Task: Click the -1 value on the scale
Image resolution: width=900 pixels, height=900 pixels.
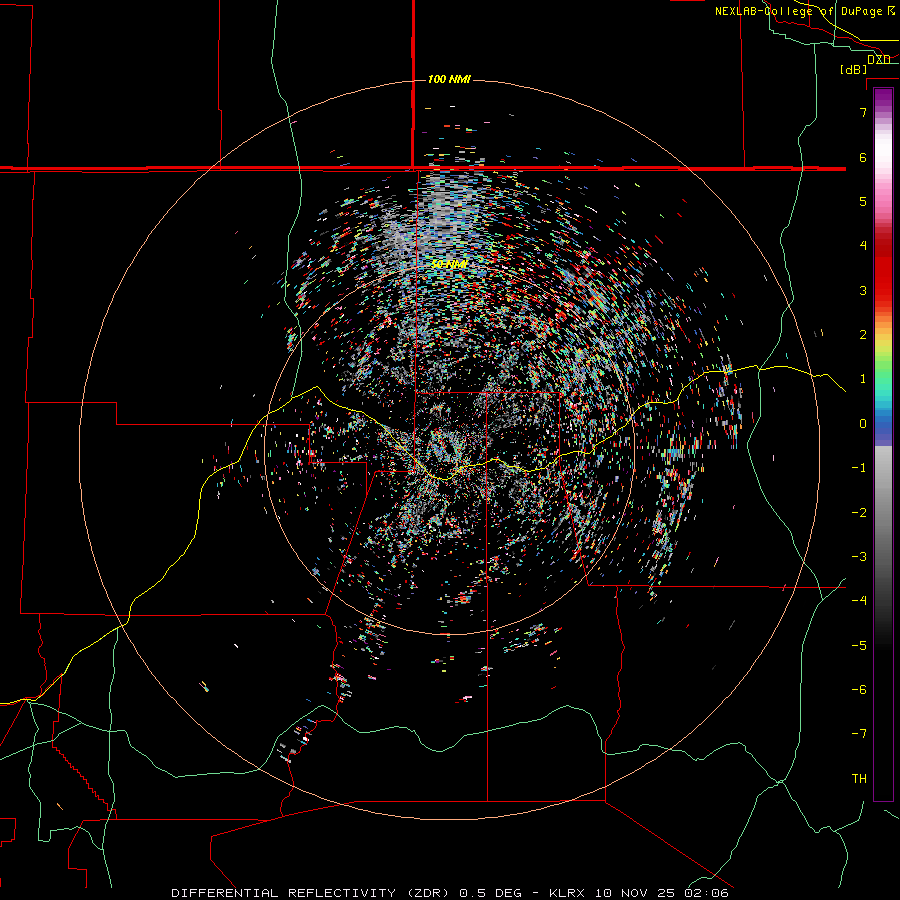Action: (859, 468)
